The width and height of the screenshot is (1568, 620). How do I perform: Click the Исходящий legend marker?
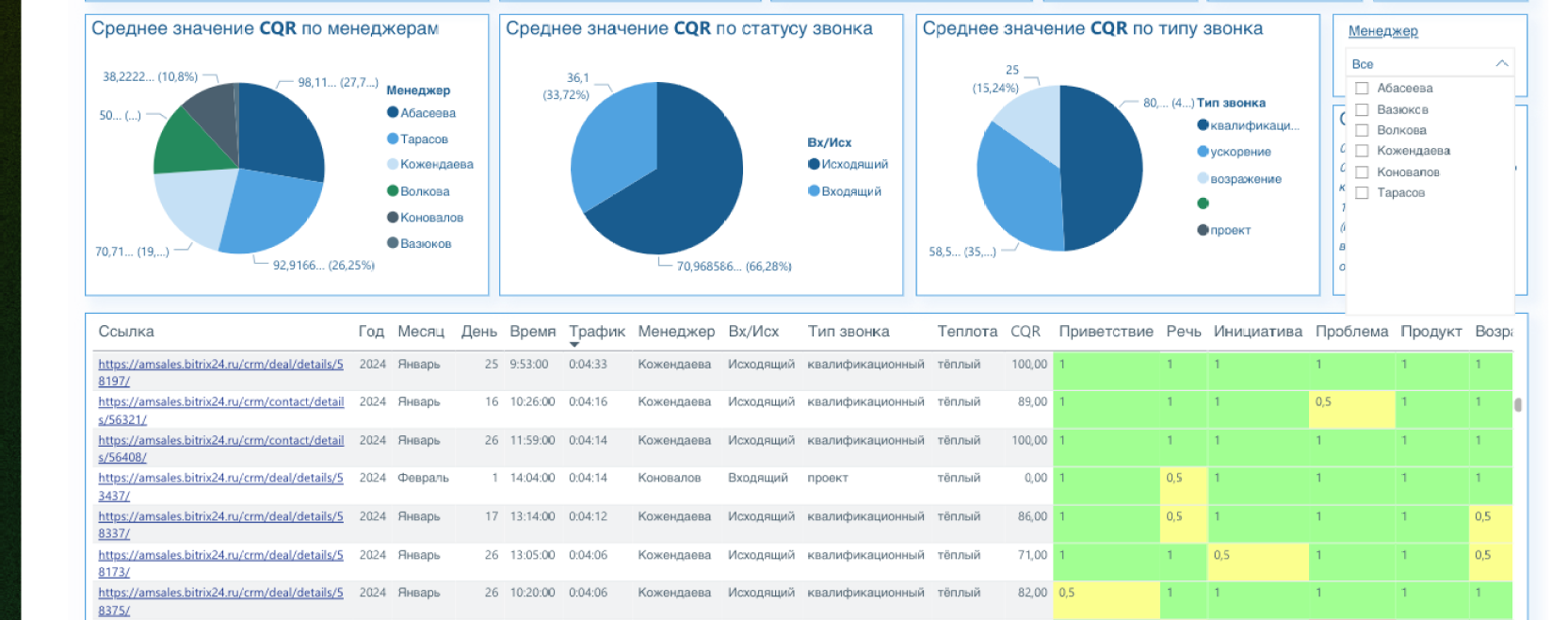814,164
